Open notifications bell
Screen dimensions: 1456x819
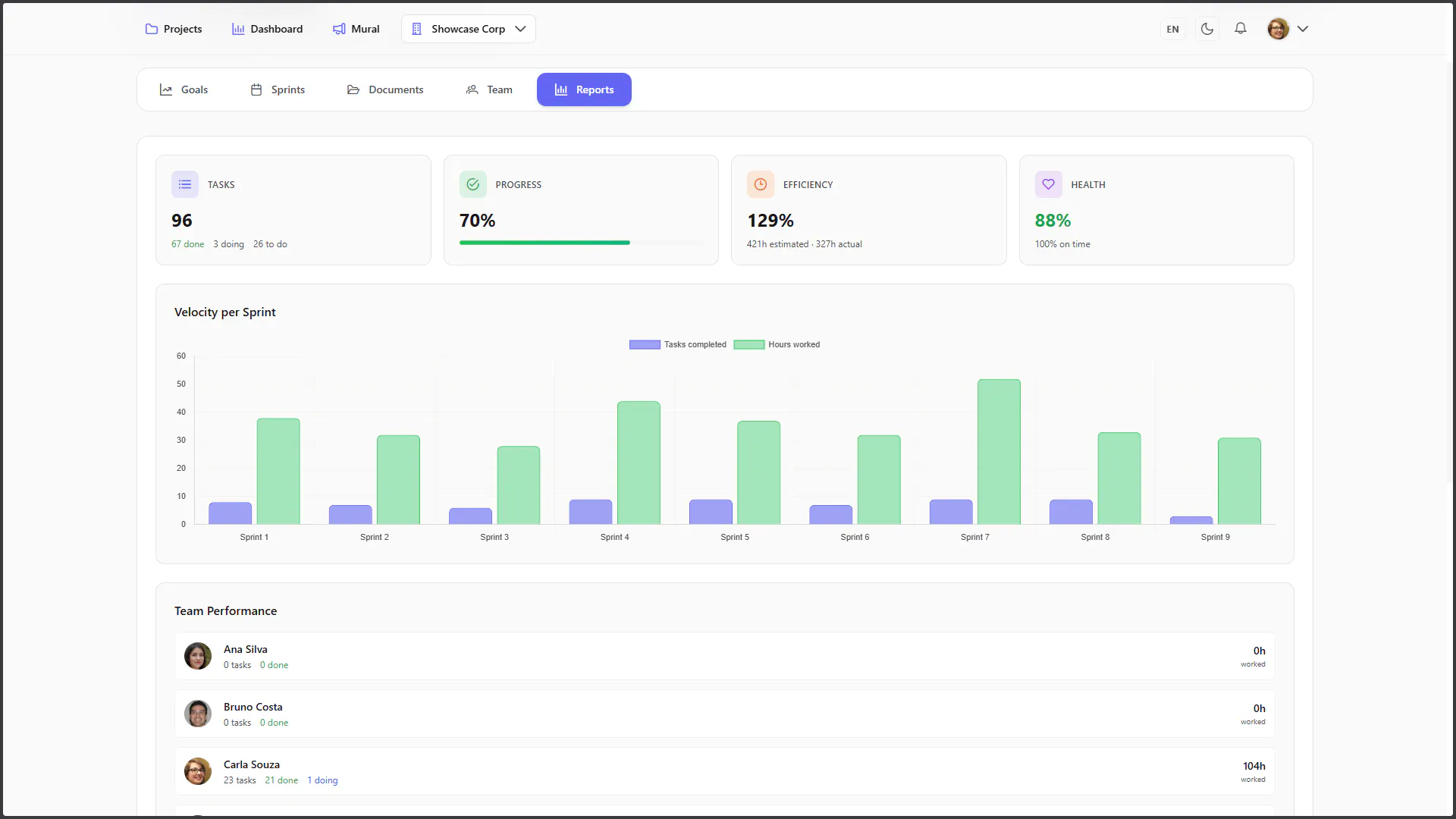pyautogui.click(x=1241, y=29)
